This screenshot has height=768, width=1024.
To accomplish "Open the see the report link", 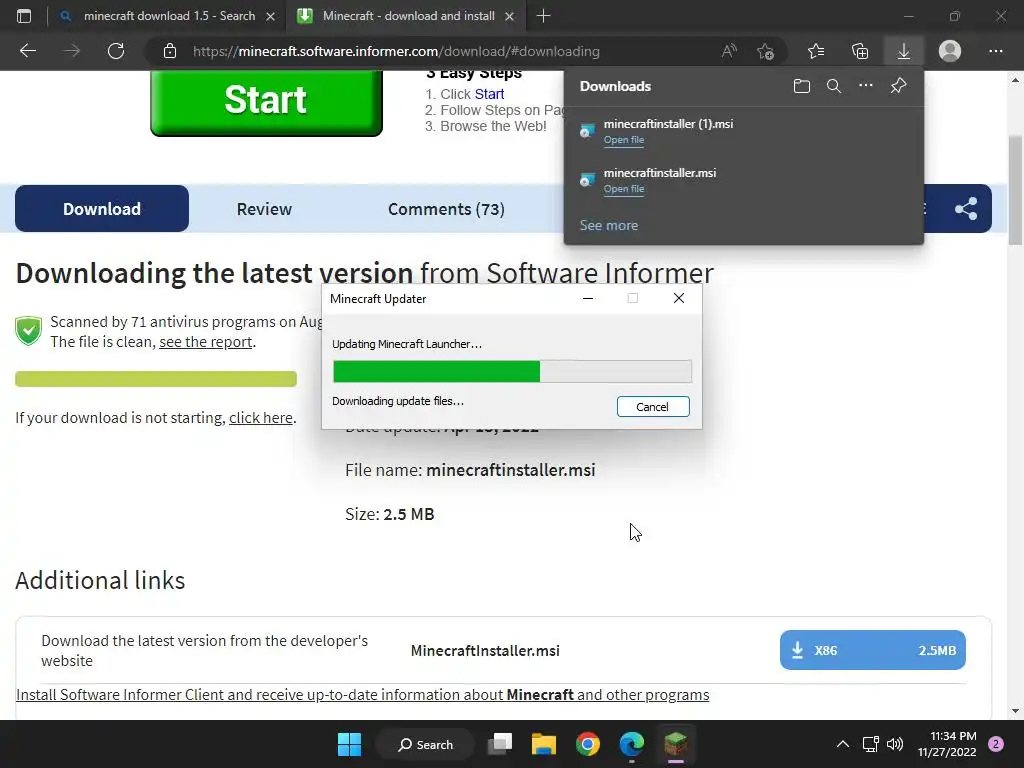I will coord(206,342).
